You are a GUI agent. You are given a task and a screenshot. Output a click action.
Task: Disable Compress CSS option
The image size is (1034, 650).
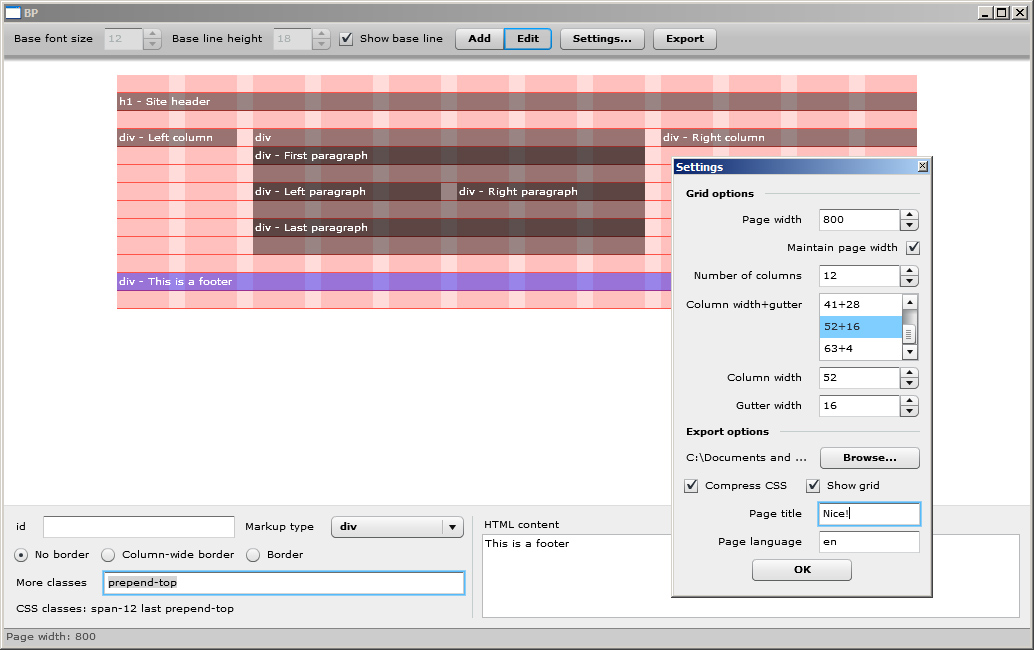click(691, 486)
